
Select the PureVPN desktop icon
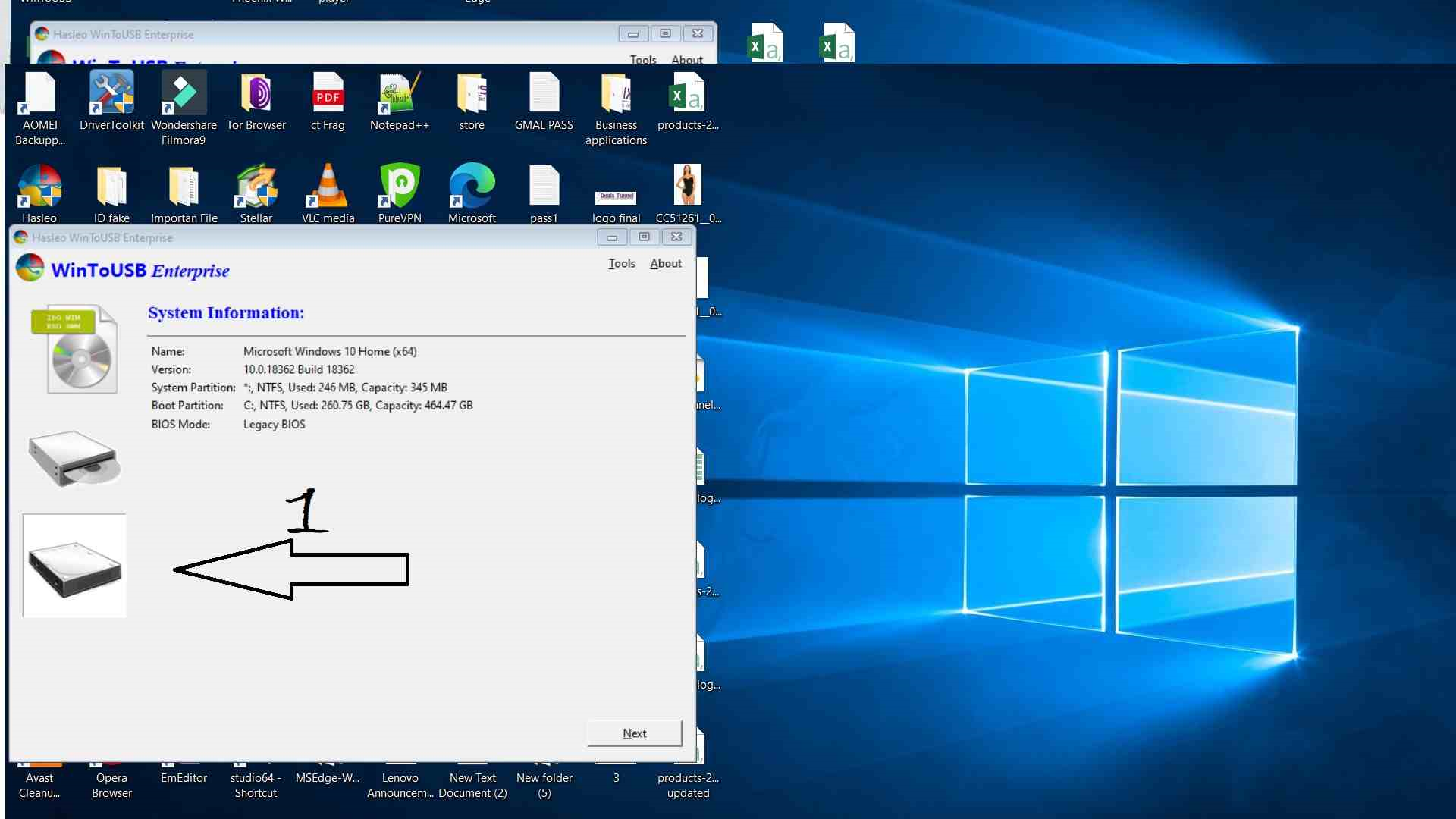click(400, 194)
